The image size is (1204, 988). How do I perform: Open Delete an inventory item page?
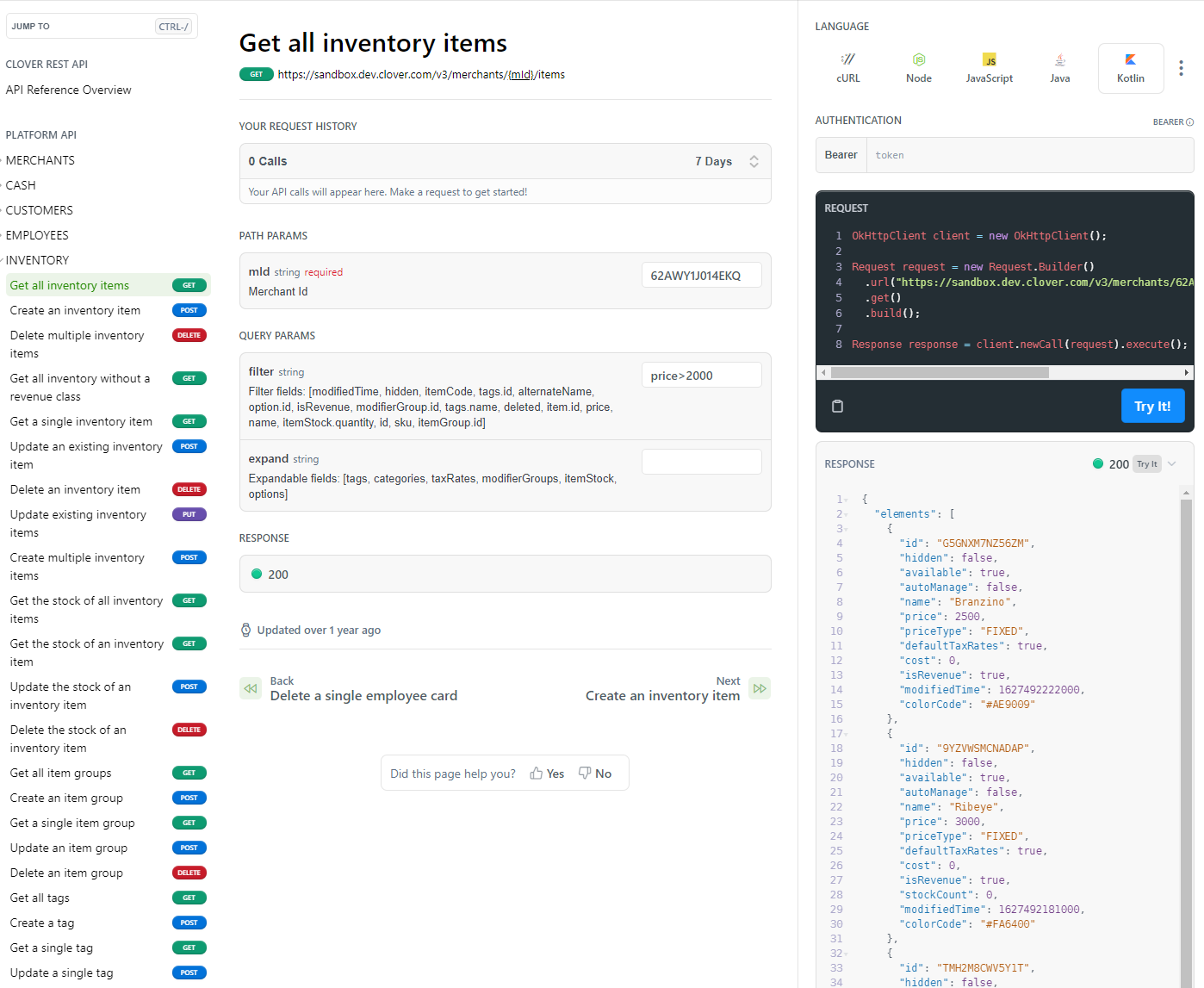75,489
